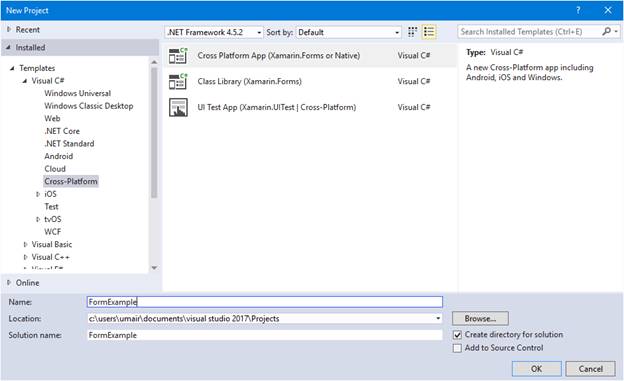Switch to small icons view
Image resolution: width=624 pixels, height=381 pixels.
[412, 32]
